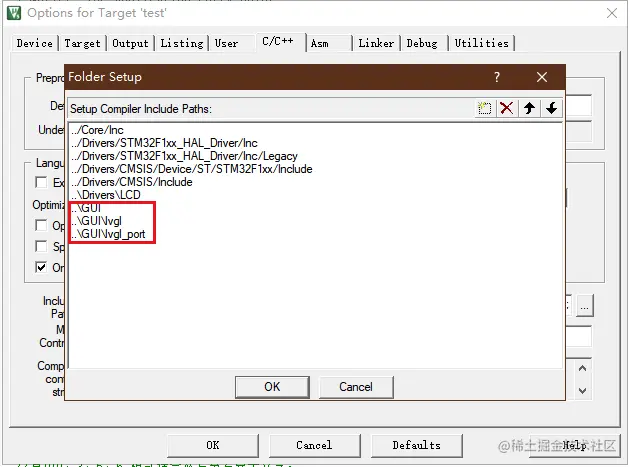Select the Inc/Legacy include path
The height and width of the screenshot is (467, 630).
click(x=184, y=156)
